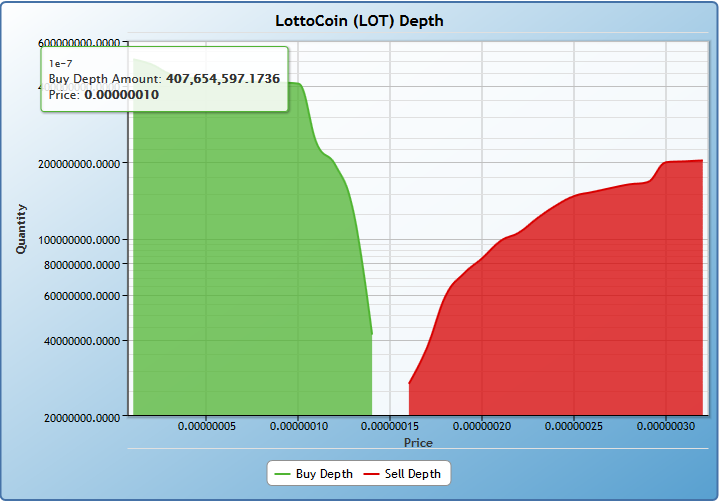This screenshot has width=719, height=501.
Task: Click the x-axis label 0.00000015
Action: tap(390, 426)
